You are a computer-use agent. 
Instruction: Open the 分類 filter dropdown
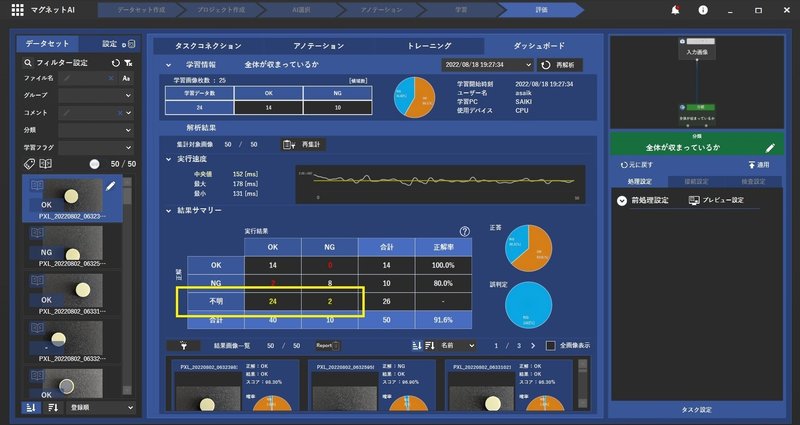point(96,130)
